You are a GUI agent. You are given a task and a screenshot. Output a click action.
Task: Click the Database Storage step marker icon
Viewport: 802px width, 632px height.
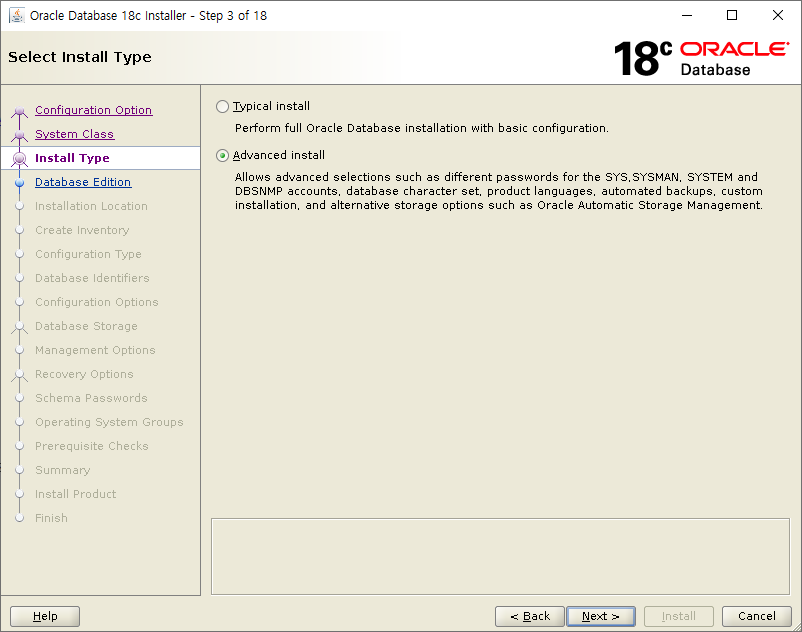click(x=19, y=327)
